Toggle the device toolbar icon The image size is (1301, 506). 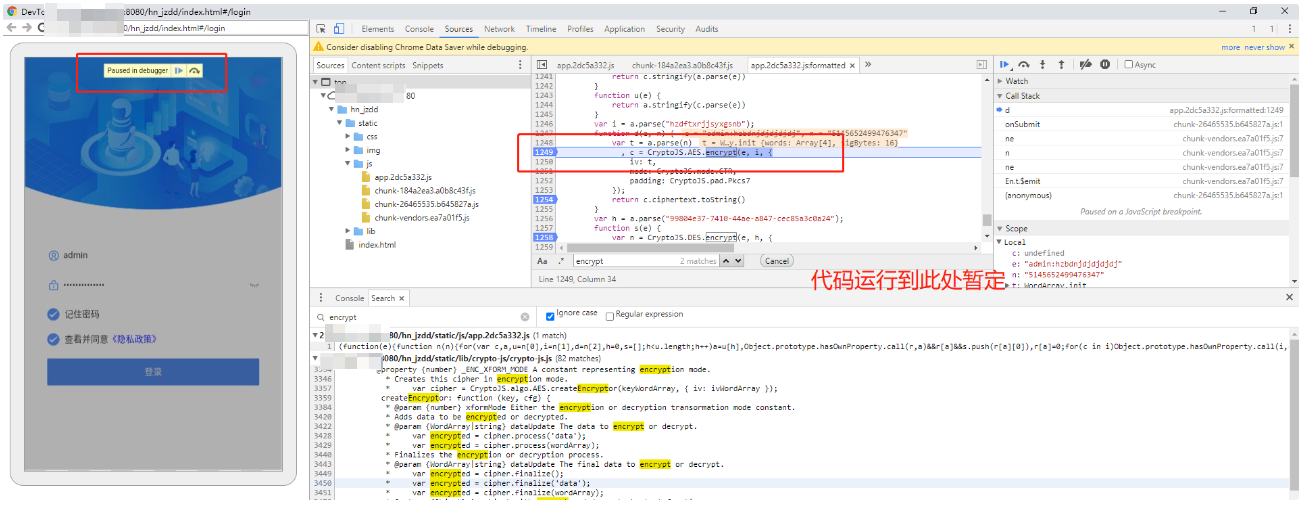click(x=339, y=29)
